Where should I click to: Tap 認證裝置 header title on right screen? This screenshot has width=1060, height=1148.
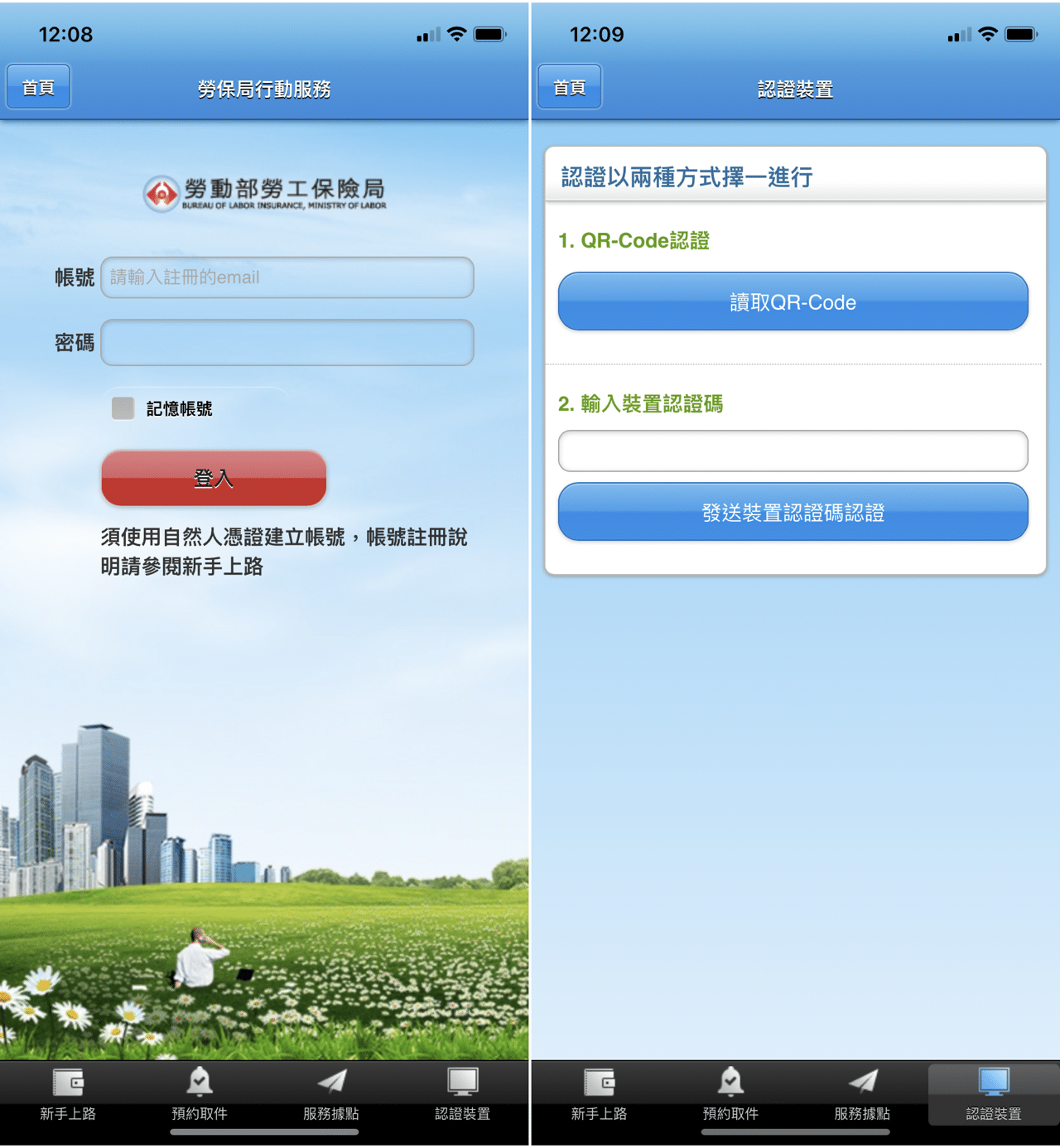pos(795,89)
